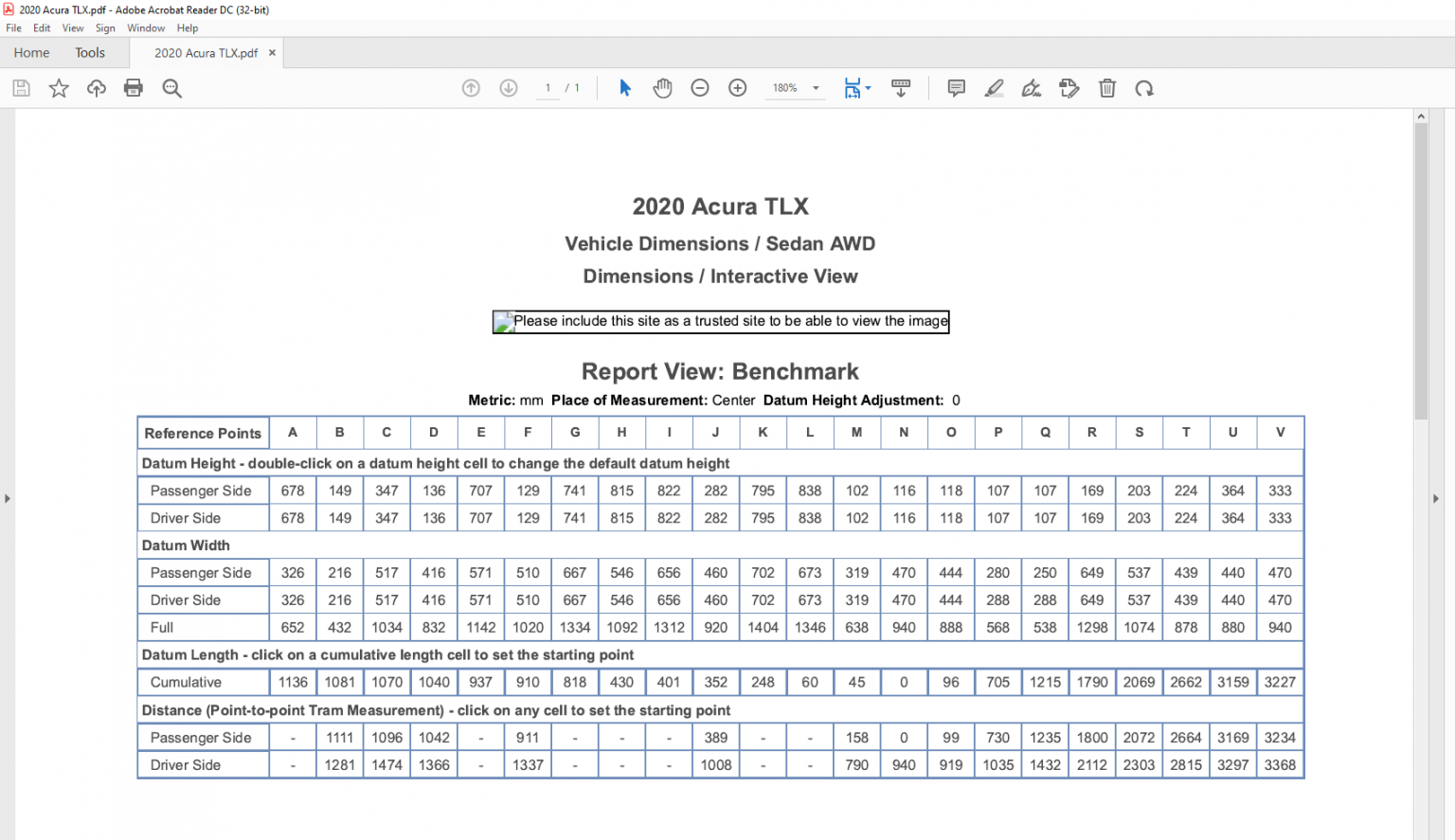
Task: Click the Rotate Pages icon
Action: coord(1144,87)
